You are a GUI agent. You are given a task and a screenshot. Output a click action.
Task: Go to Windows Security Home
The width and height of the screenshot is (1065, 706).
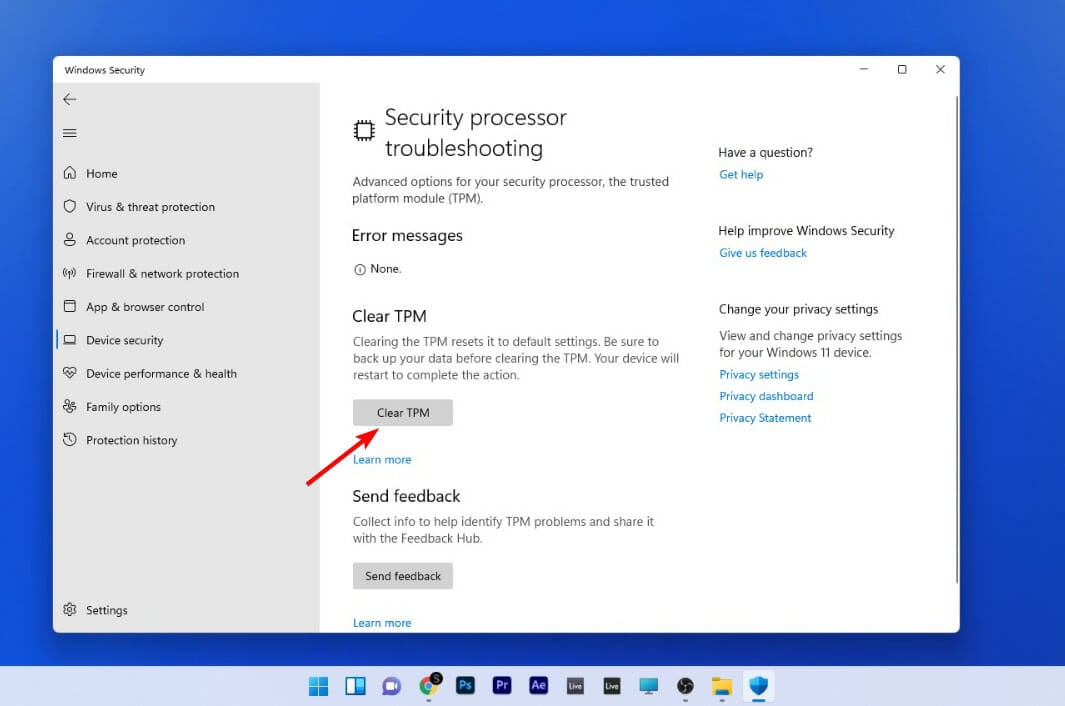(x=101, y=173)
